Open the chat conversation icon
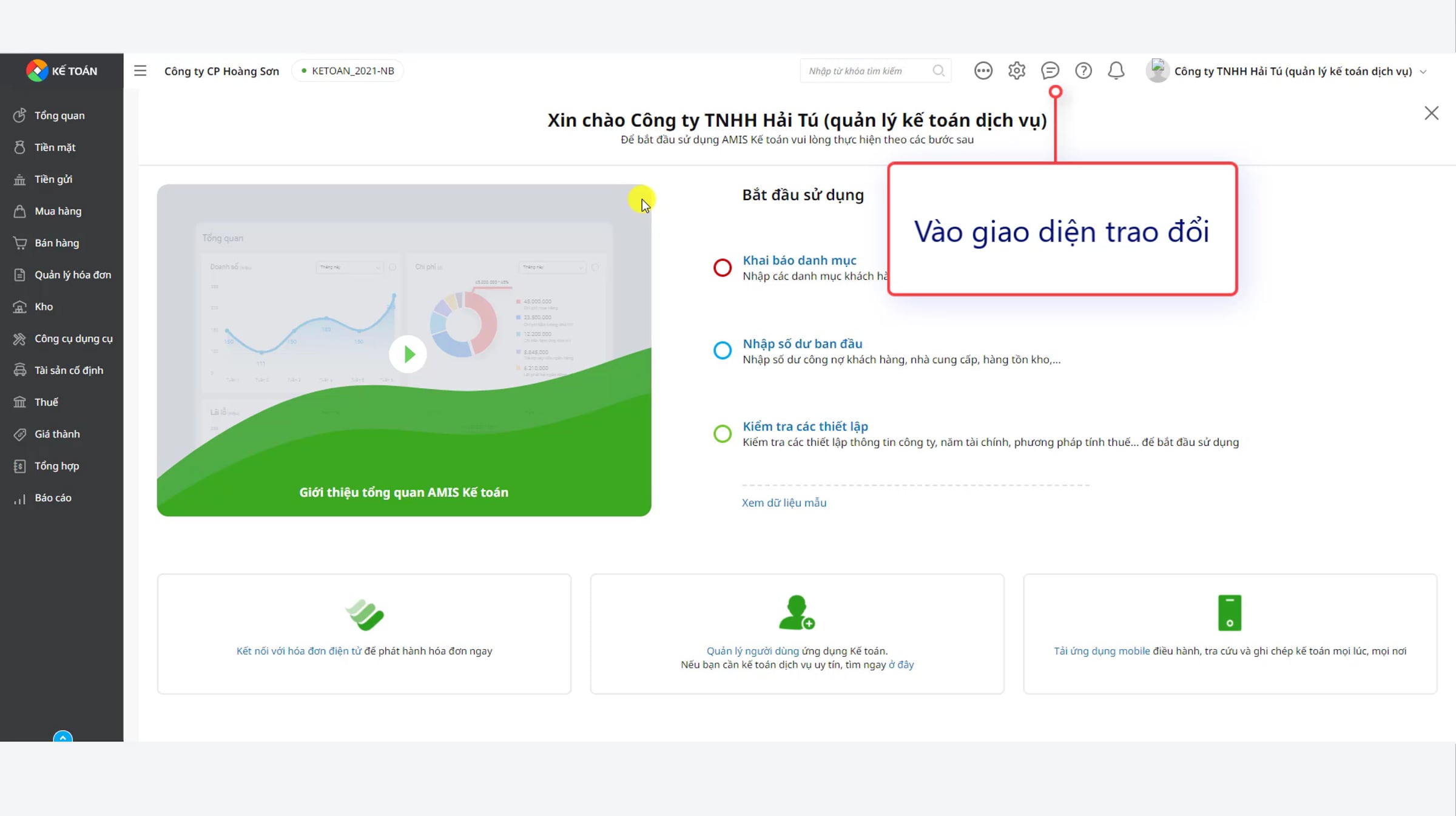This screenshot has height=816, width=1456. click(x=1050, y=71)
